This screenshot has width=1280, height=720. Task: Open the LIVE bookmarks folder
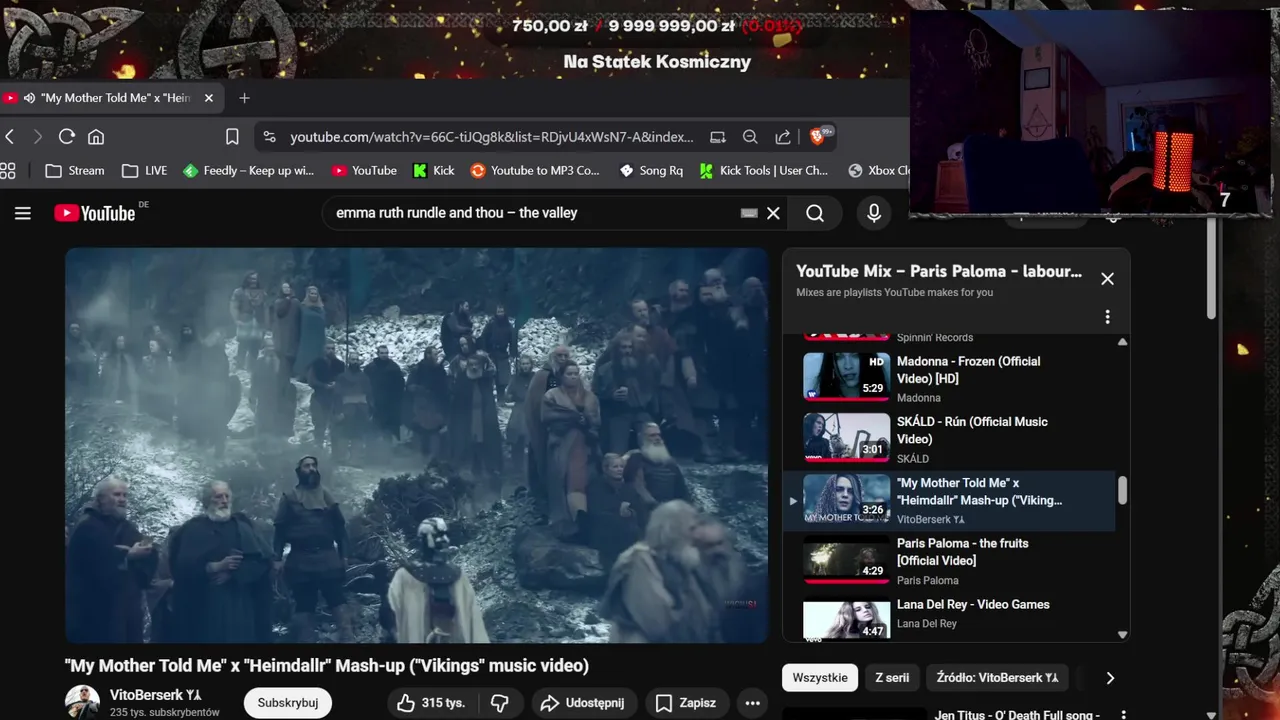pos(145,171)
